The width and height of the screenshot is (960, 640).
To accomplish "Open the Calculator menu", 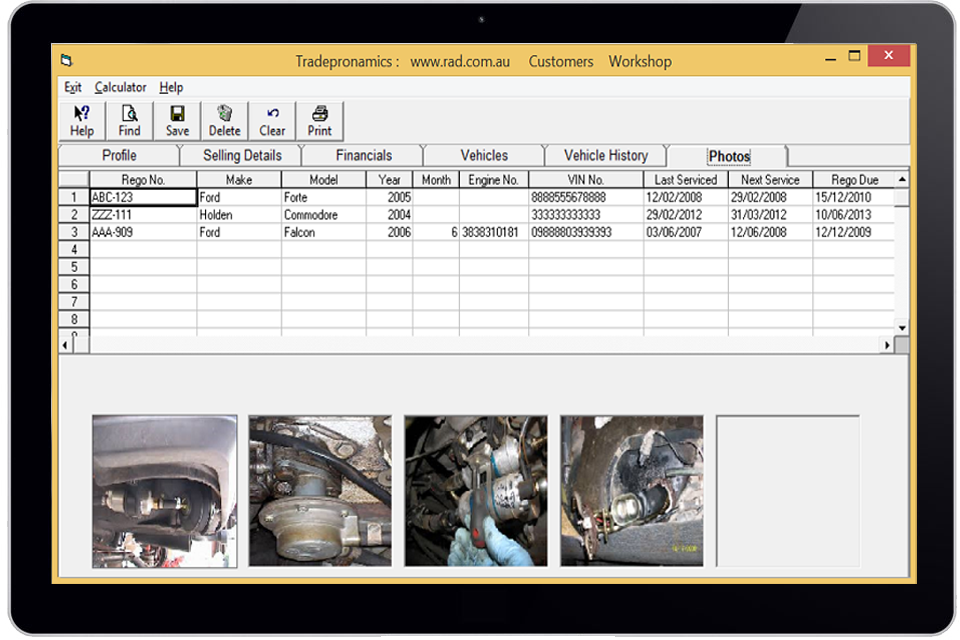I will coord(120,87).
